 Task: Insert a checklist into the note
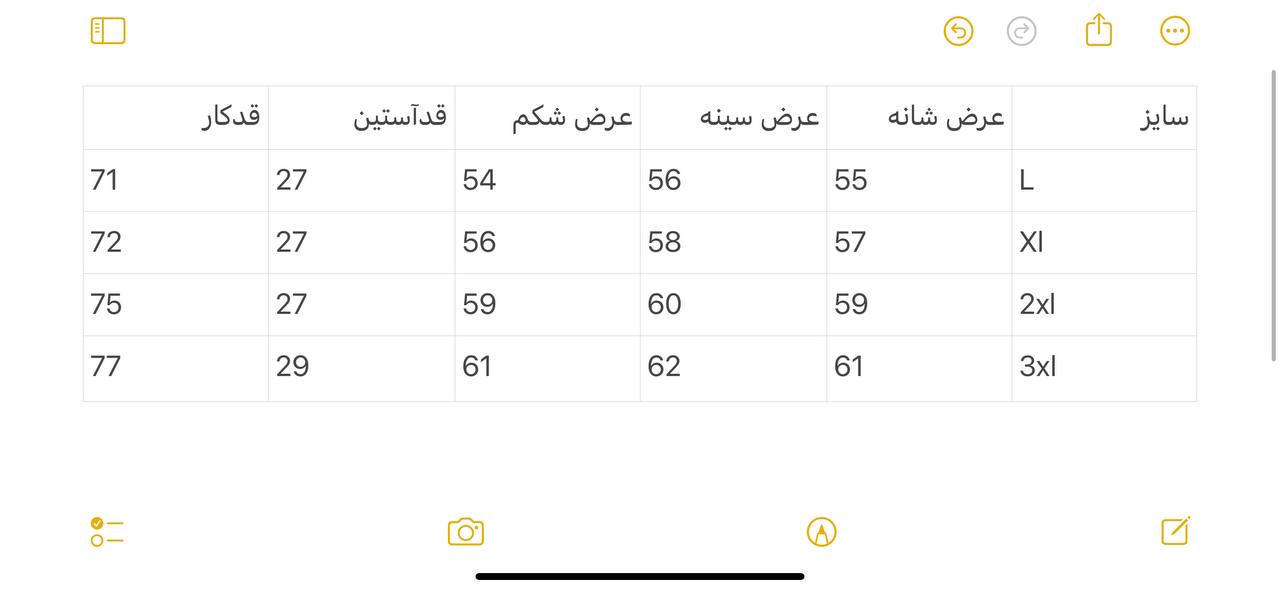(106, 532)
